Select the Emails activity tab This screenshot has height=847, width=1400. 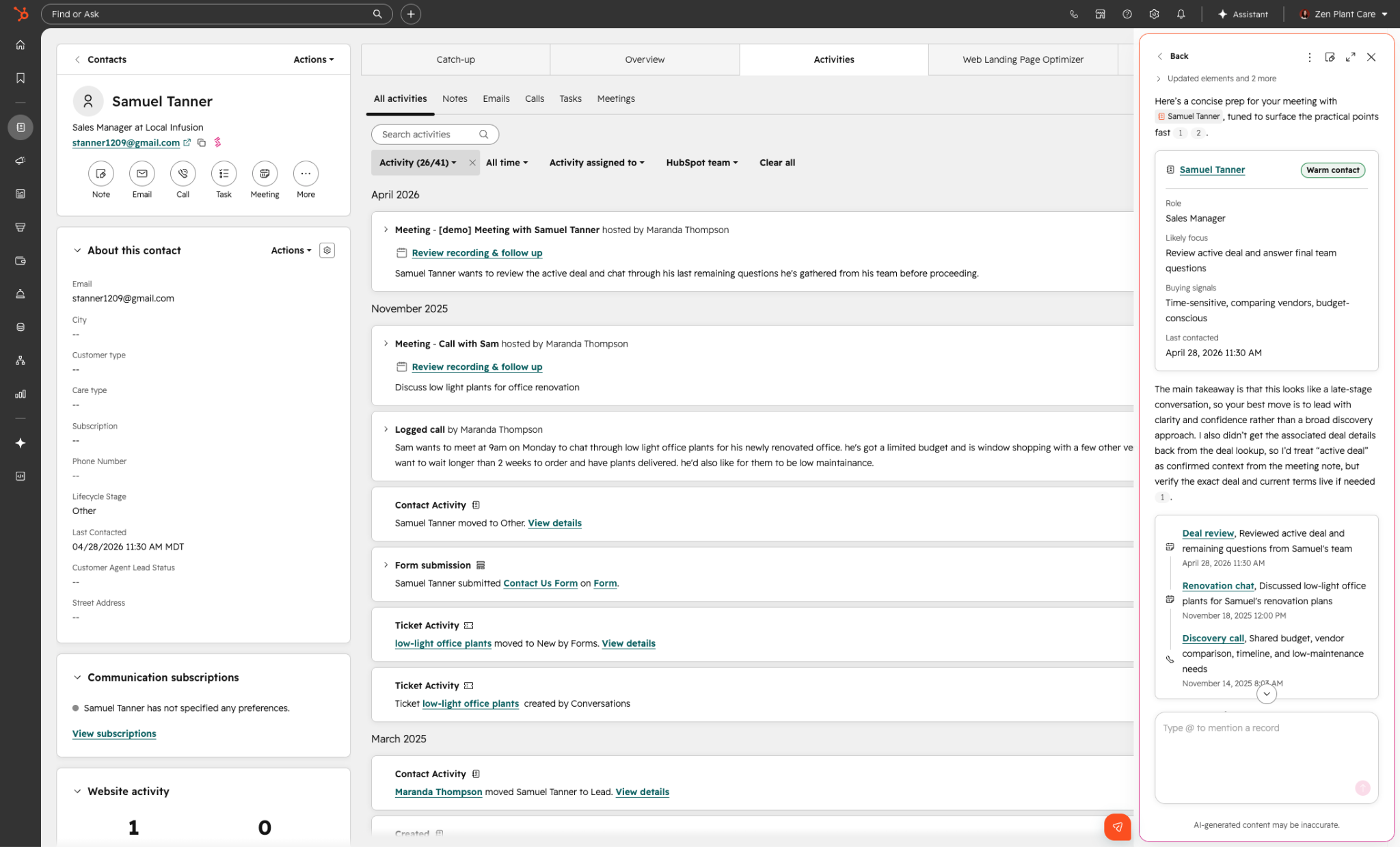496,98
